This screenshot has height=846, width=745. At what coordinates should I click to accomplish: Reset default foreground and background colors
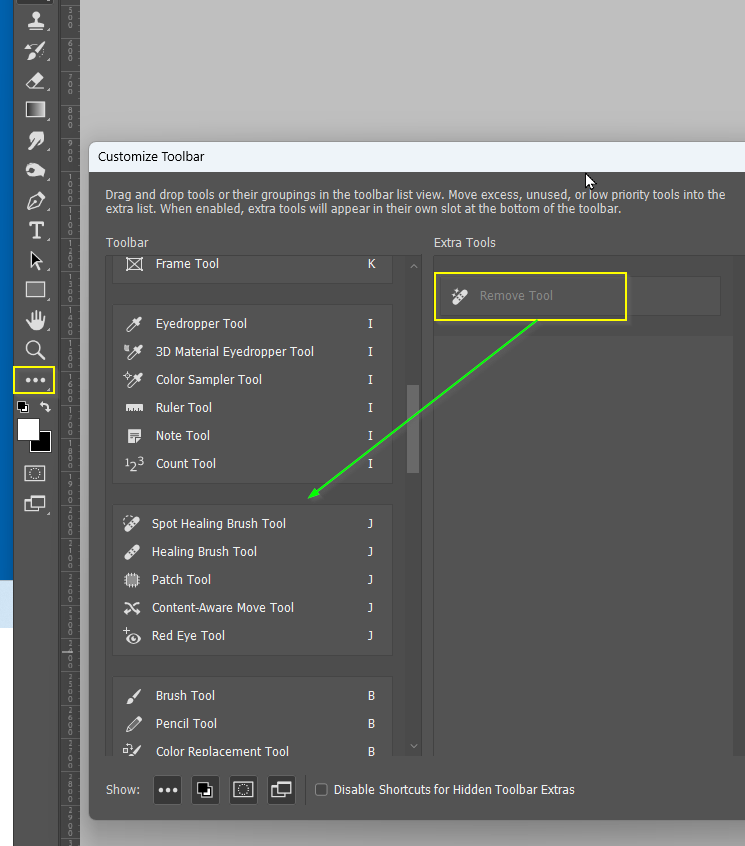(x=23, y=406)
